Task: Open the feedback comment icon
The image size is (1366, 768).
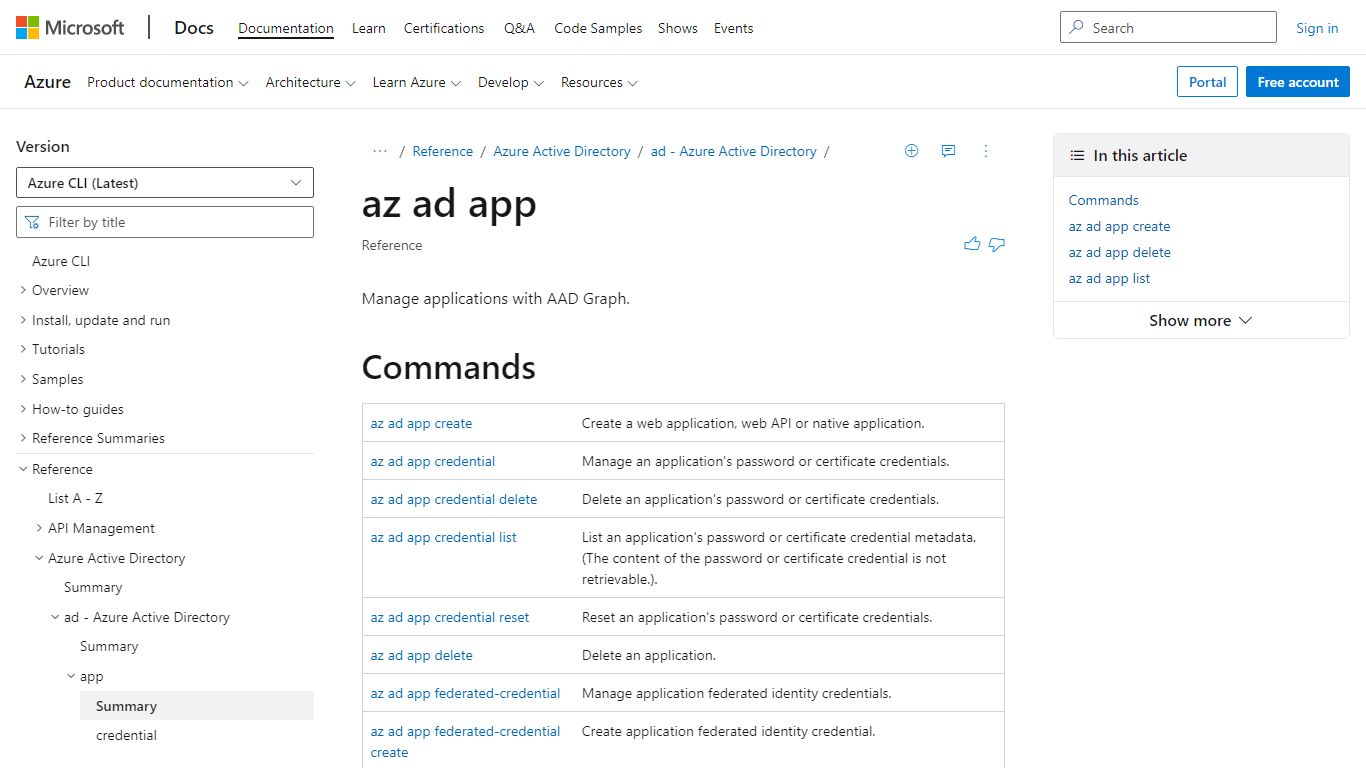Action: [948, 151]
